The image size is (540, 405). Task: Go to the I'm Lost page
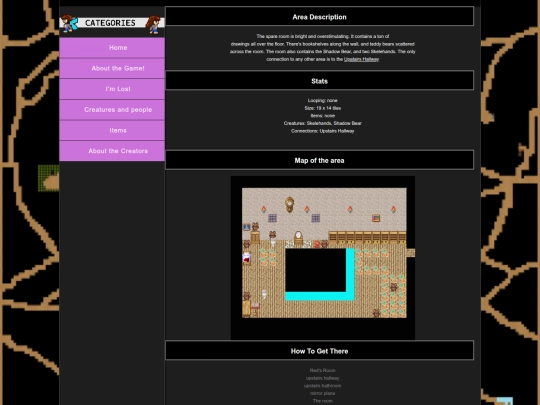112,89
